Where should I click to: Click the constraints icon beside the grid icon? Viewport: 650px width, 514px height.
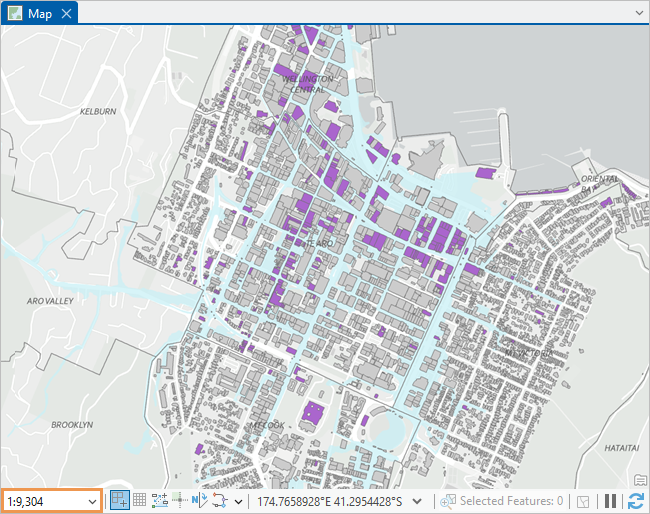point(159,500)
